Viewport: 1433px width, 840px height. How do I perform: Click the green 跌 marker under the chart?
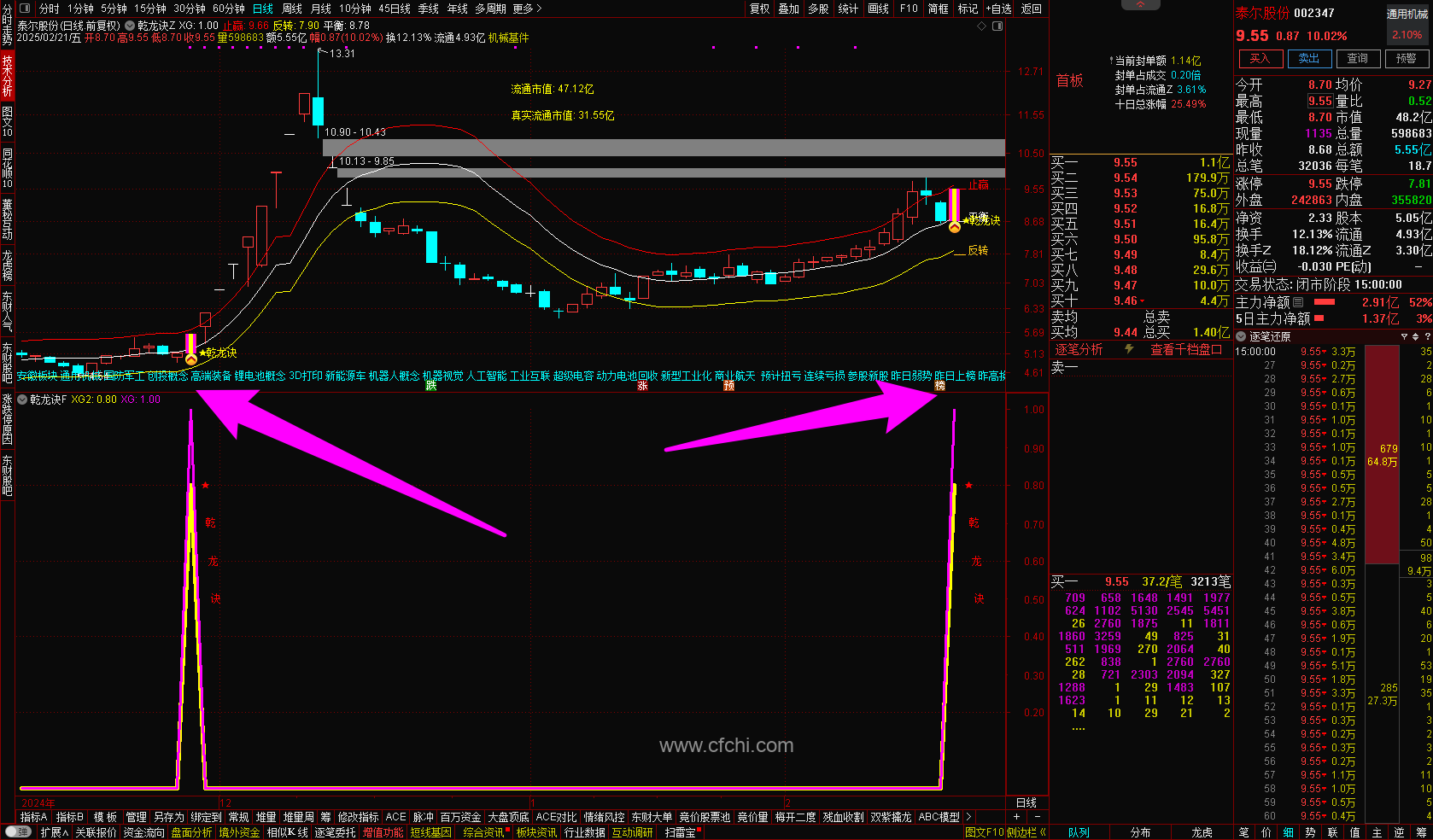(431, 386)
